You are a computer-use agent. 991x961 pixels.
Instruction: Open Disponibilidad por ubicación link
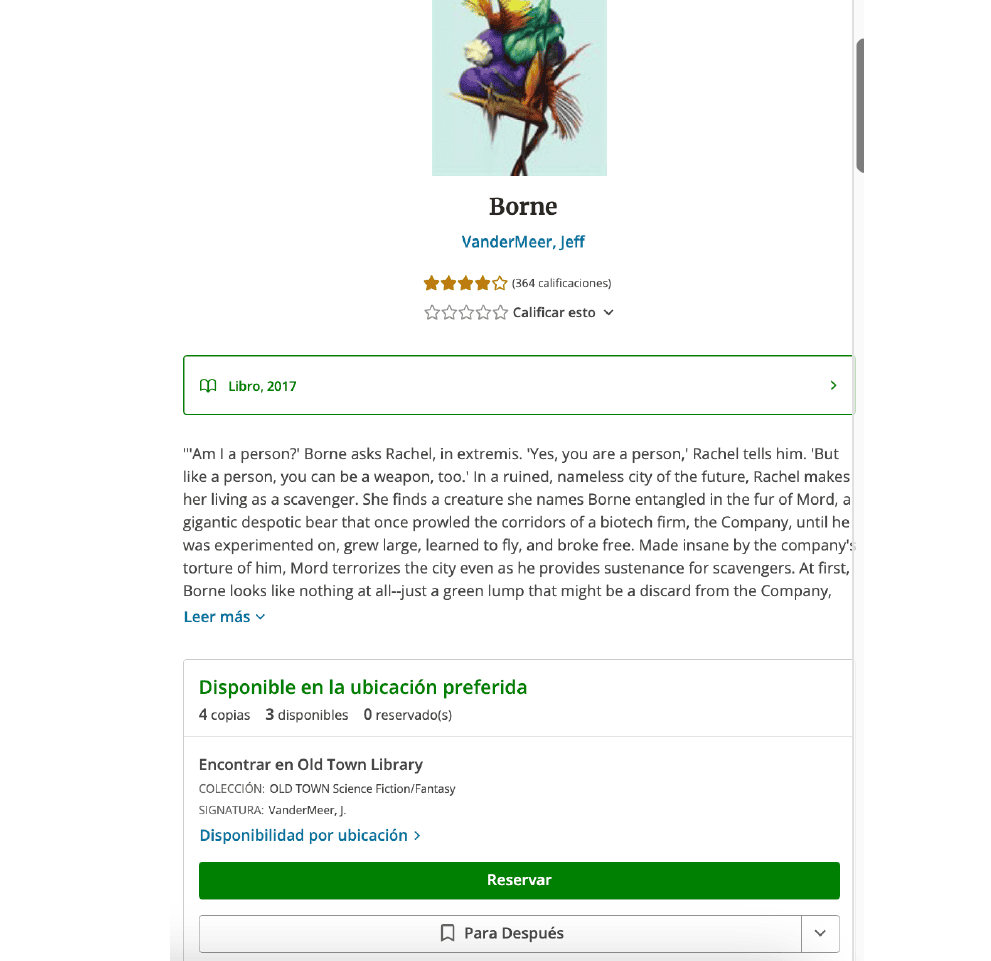pos(310,835)
